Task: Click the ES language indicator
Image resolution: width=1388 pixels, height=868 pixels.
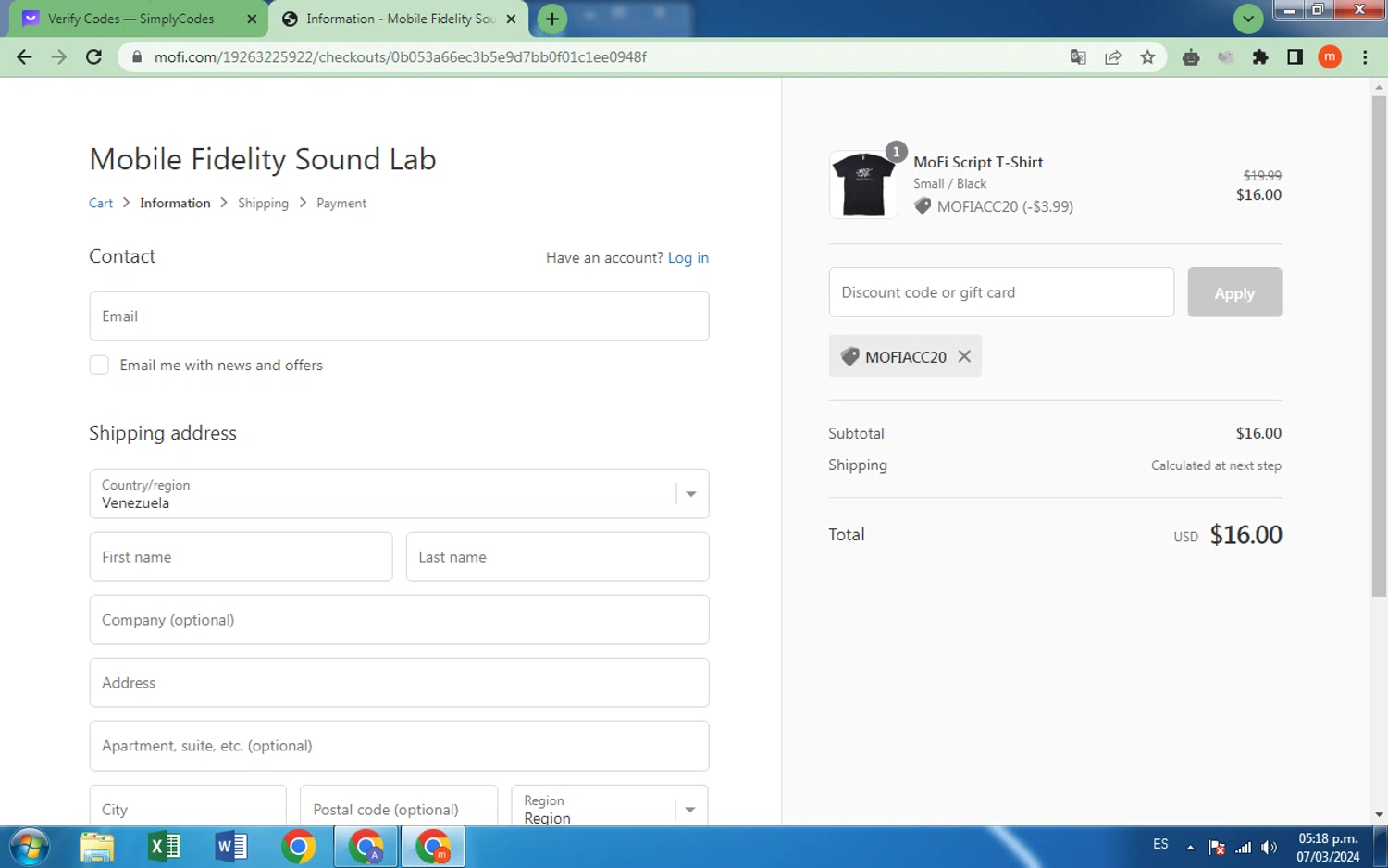Action: 1160,845
